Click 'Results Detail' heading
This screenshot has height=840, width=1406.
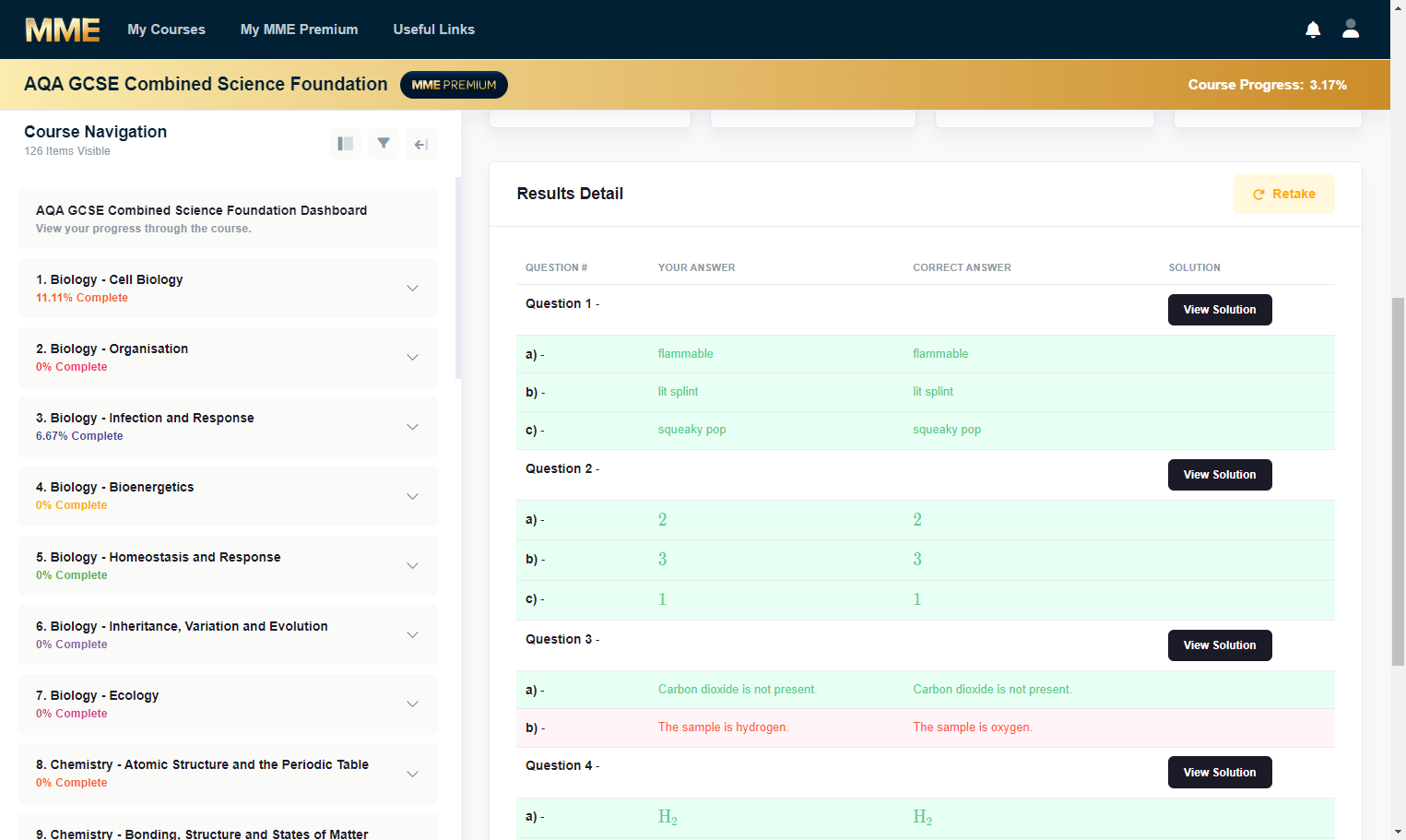tap(570, 194)
